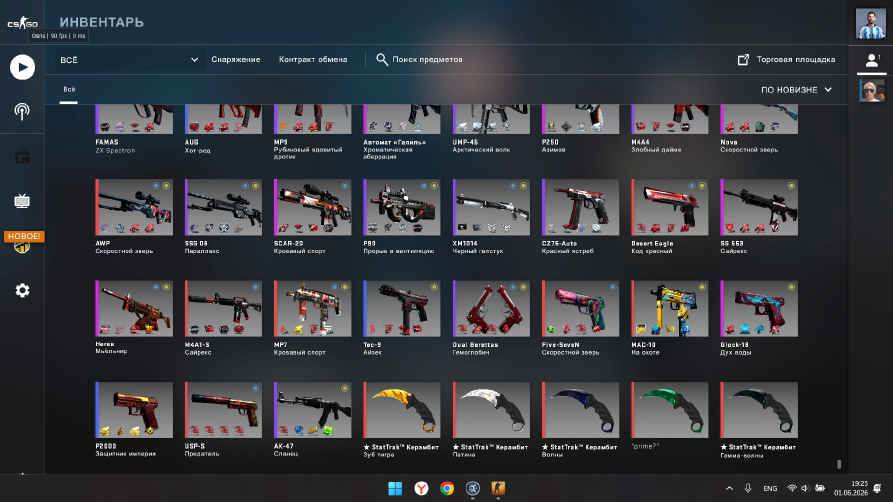893x502 pixels.
Task: Select the StatTrak Керамбит Патина knife
Action: (491, 410)
